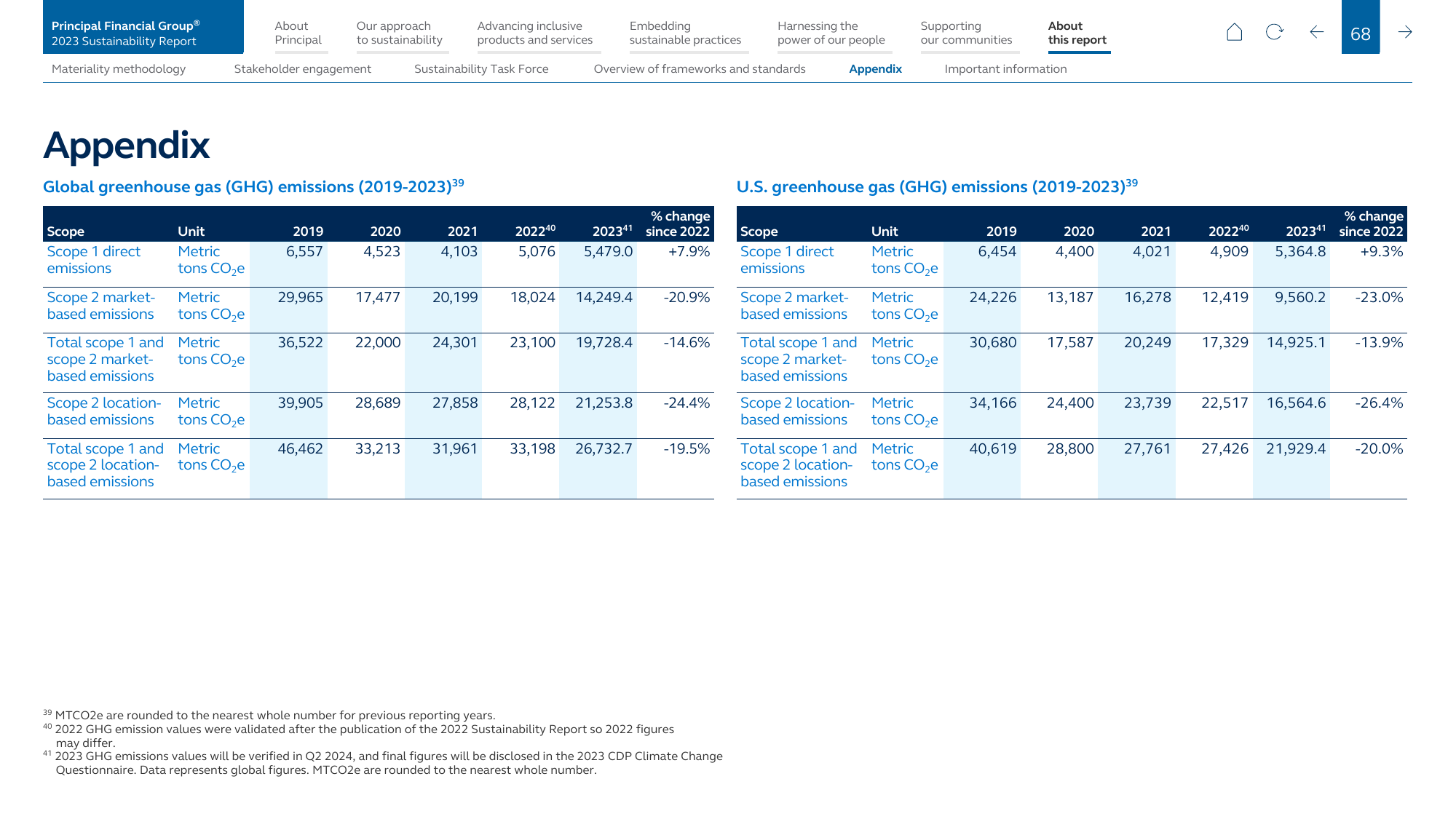1456x819 pixels.
Task: Click the page number 68 box
Action: [x=1361, y=27]
